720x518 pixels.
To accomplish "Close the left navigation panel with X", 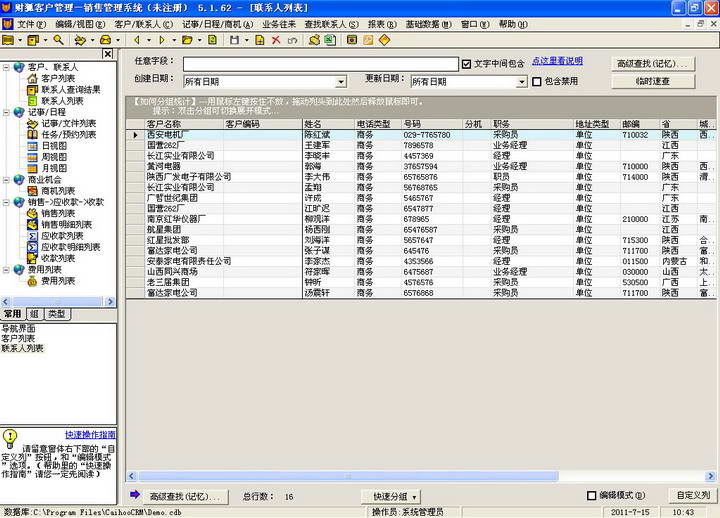I will point(107,54).
